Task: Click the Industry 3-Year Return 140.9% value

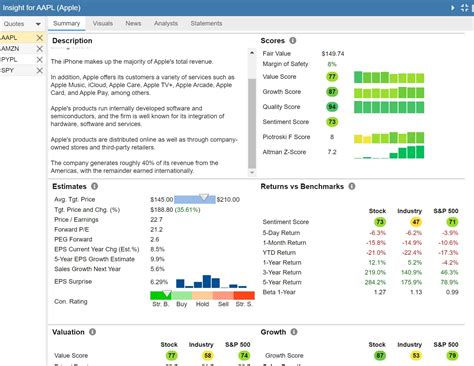Action: 411,272
